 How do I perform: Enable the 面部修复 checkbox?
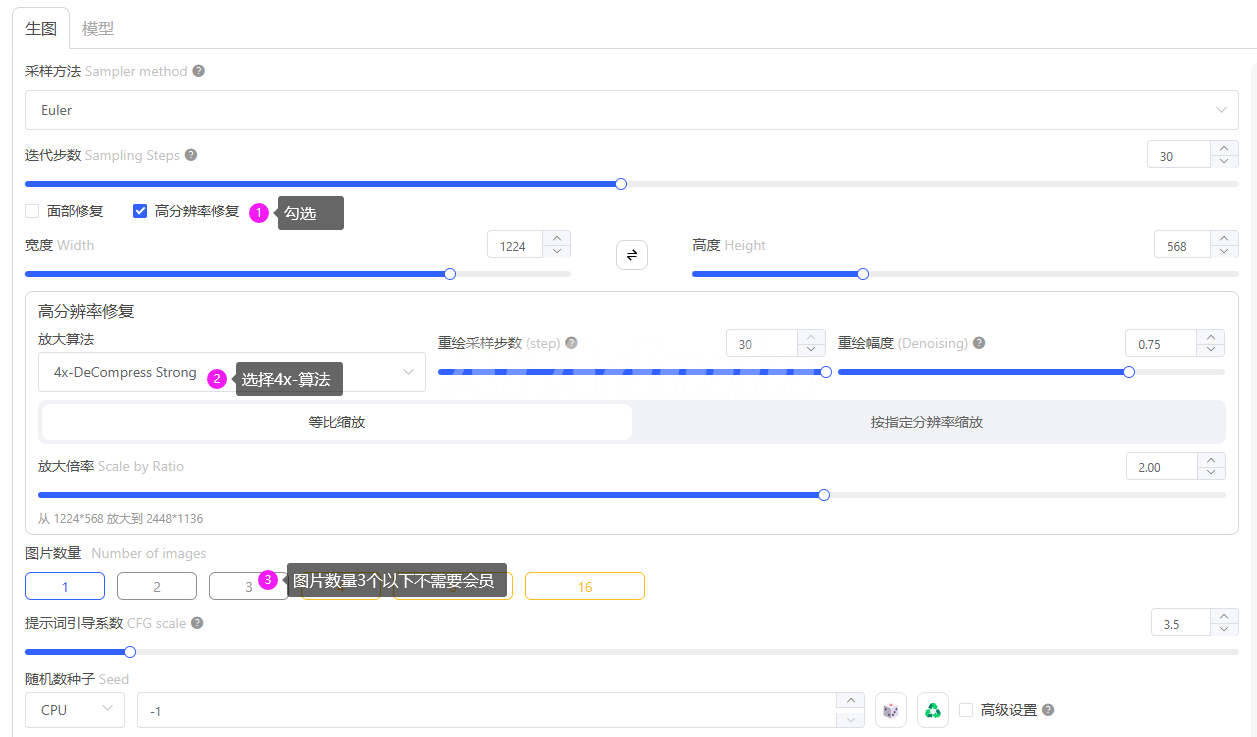tap(32, 211)
